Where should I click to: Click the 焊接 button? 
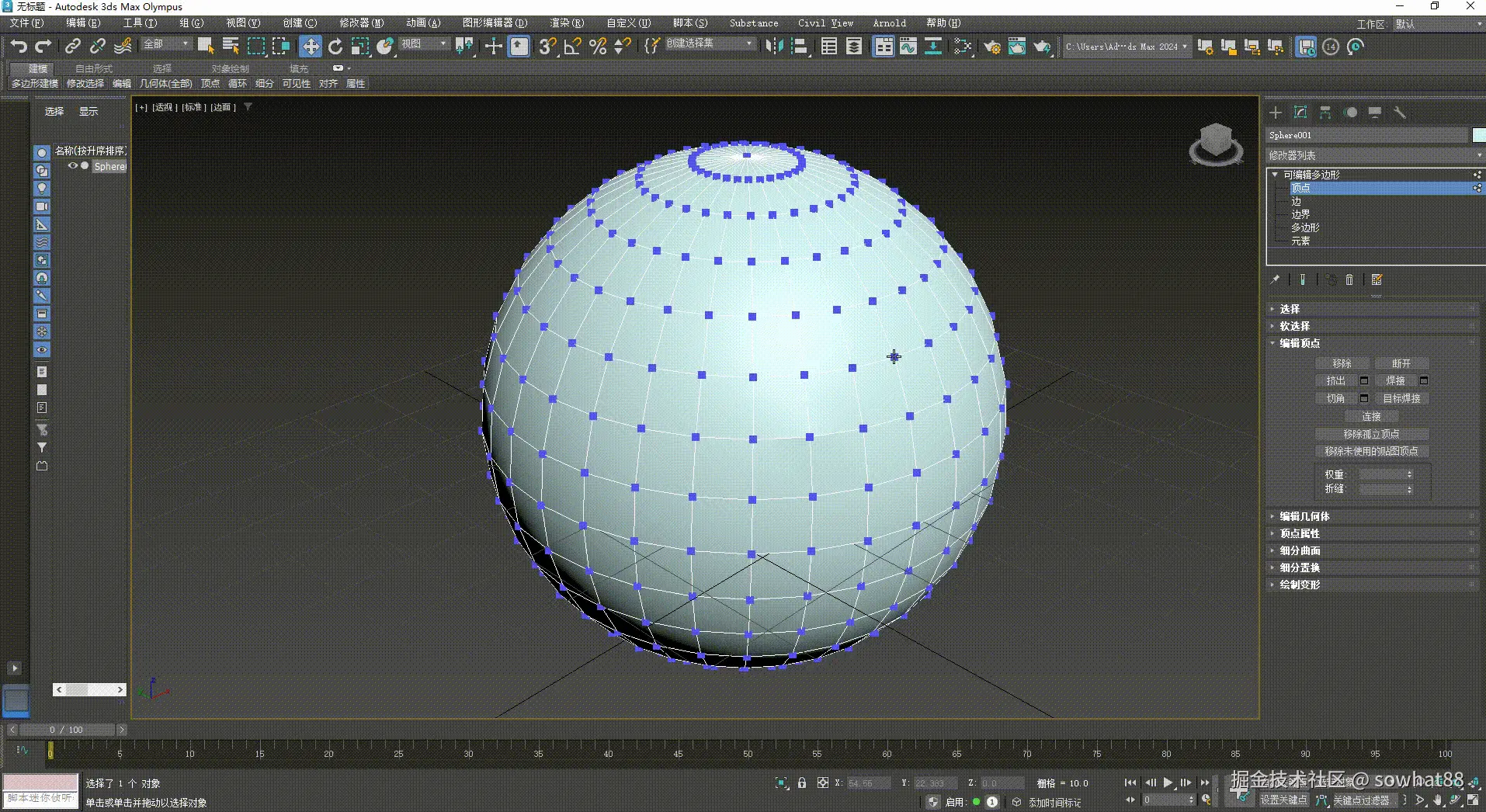point(1396,380)
